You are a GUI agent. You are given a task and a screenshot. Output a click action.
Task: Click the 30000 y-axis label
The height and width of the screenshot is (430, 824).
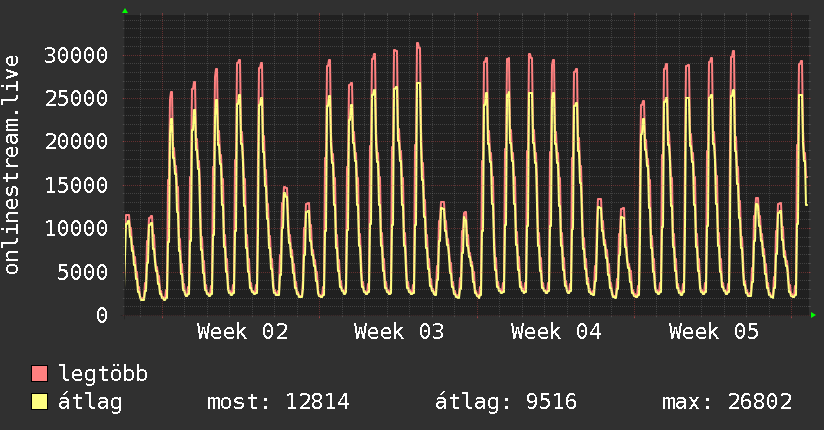coord(76,55)
